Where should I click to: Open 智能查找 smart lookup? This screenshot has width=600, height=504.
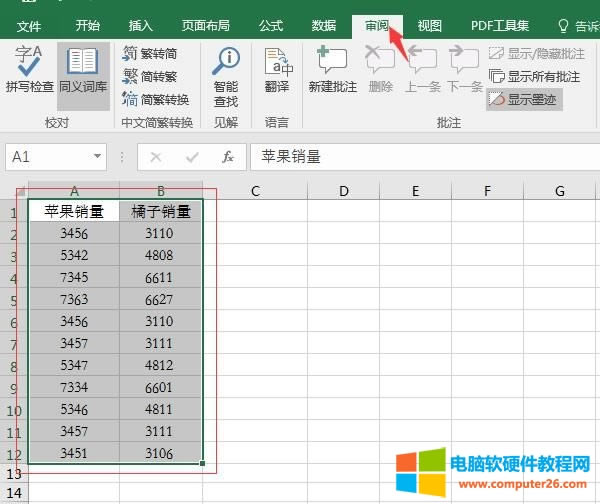click(227, 76)
